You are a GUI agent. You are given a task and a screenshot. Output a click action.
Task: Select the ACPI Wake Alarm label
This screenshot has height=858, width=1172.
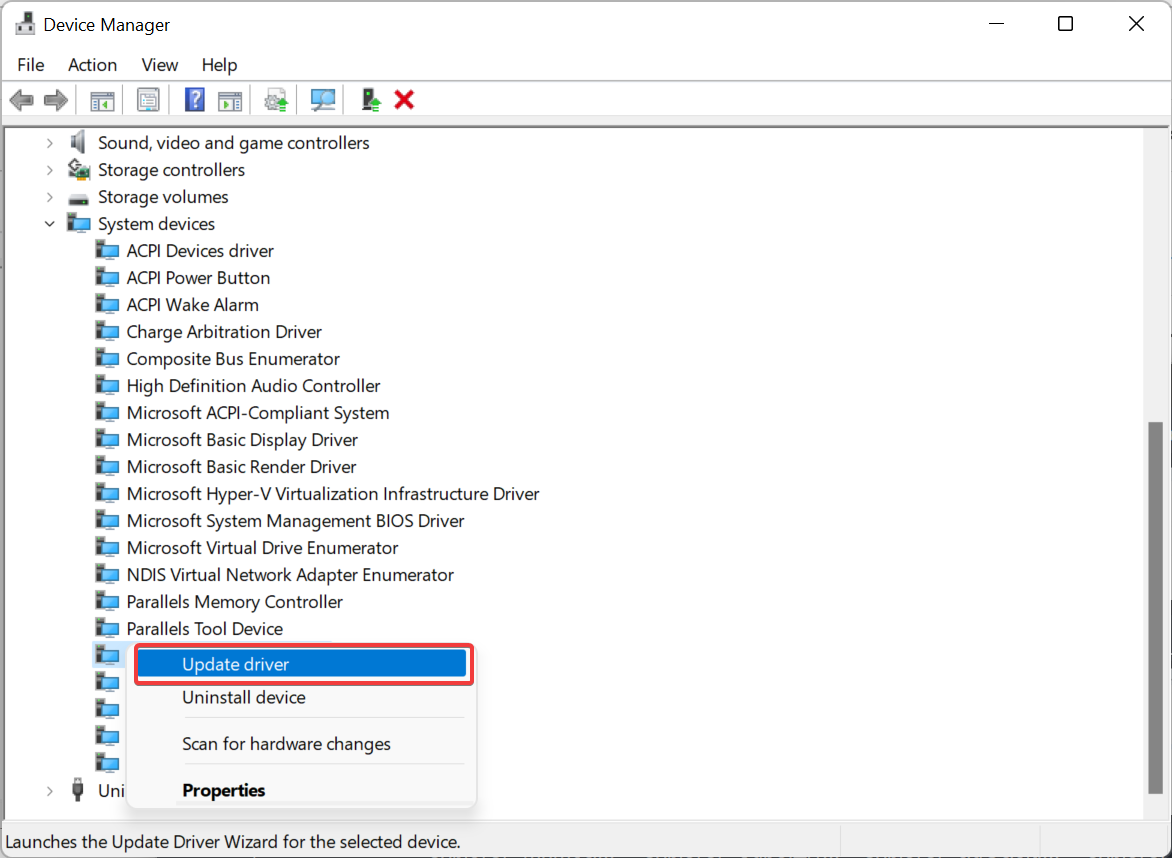(193, 304)
